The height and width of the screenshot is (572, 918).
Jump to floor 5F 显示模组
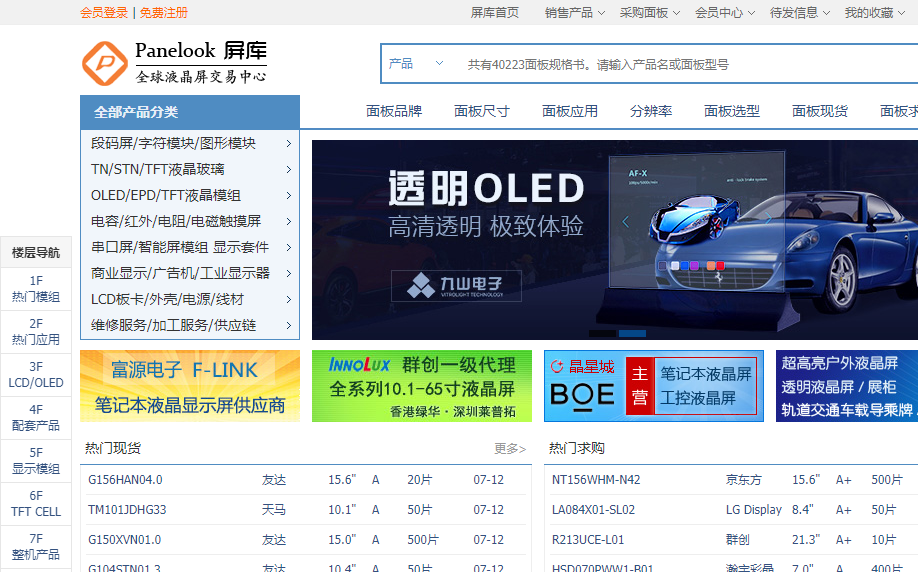[x=36, y=461]
